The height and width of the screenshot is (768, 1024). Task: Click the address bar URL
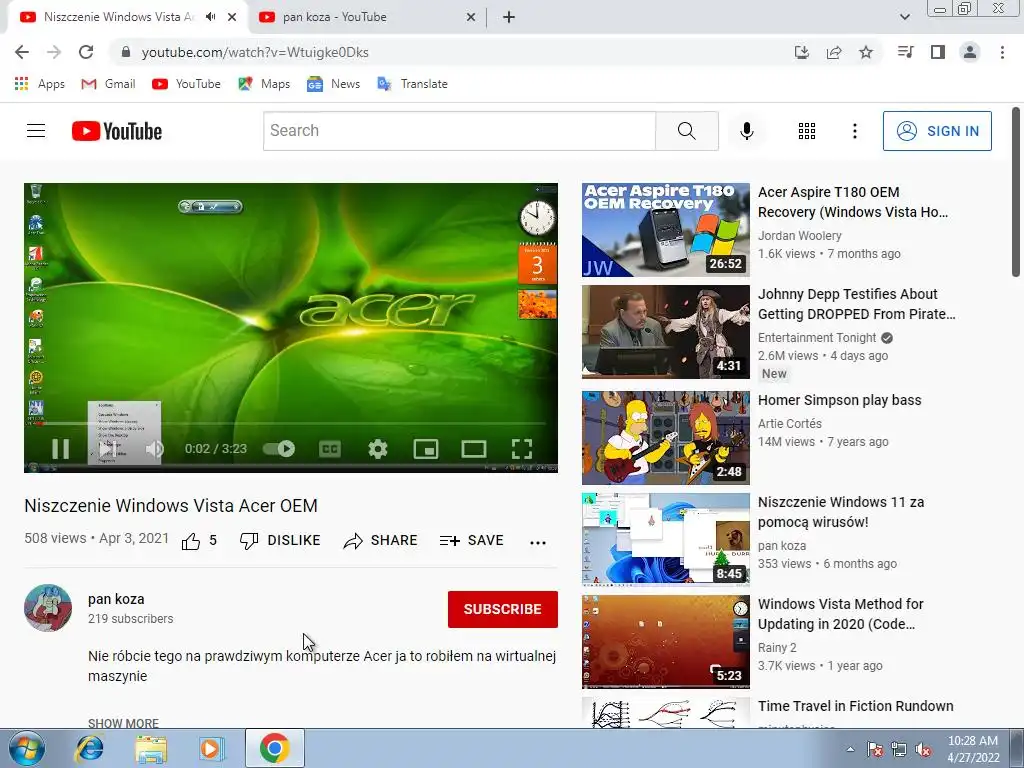(x=255, y=52)
